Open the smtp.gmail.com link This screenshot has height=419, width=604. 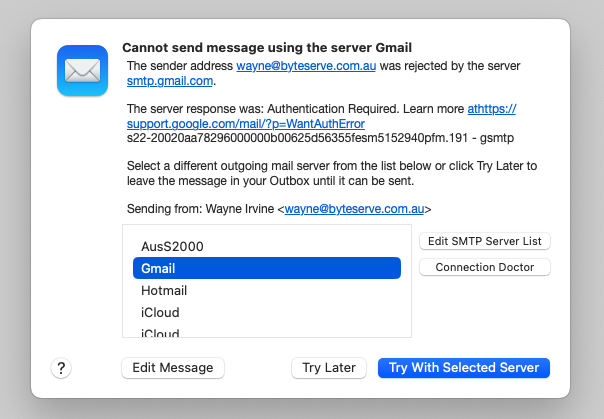[x=170, y=81]
